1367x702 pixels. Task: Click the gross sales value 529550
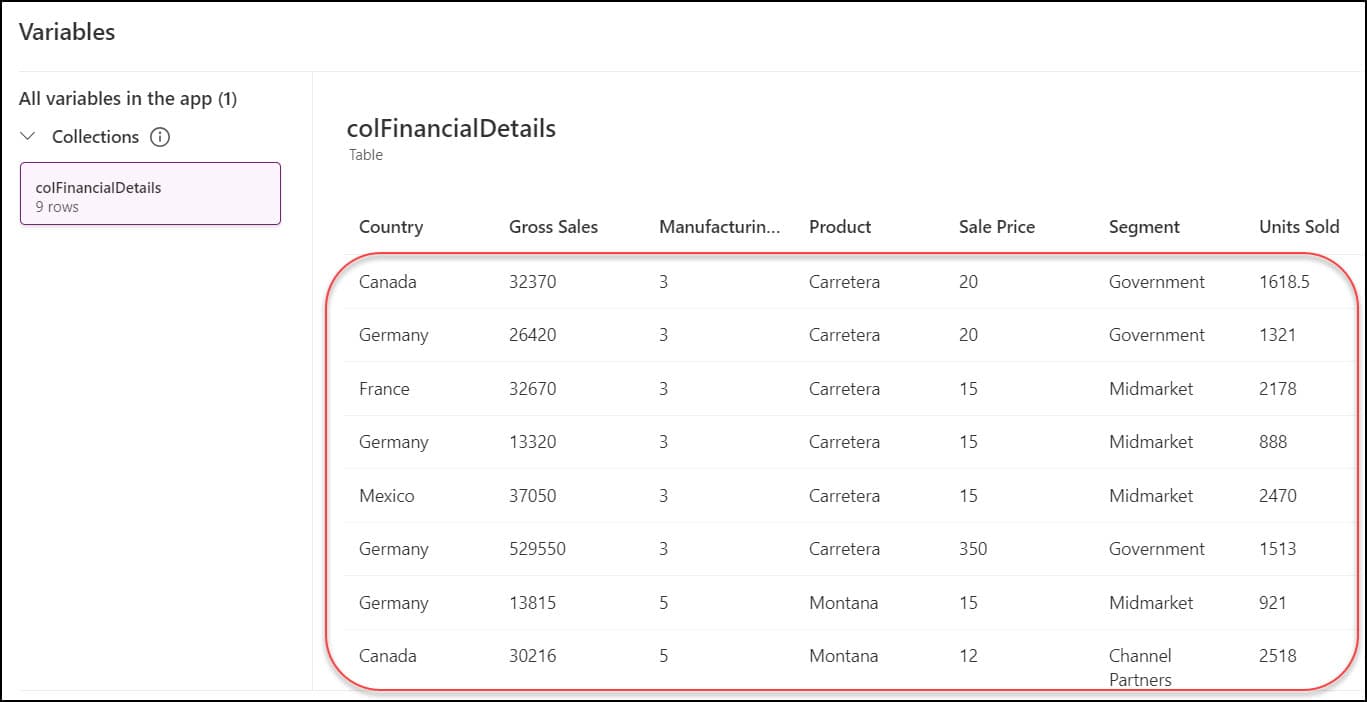(x=537, y=549)
